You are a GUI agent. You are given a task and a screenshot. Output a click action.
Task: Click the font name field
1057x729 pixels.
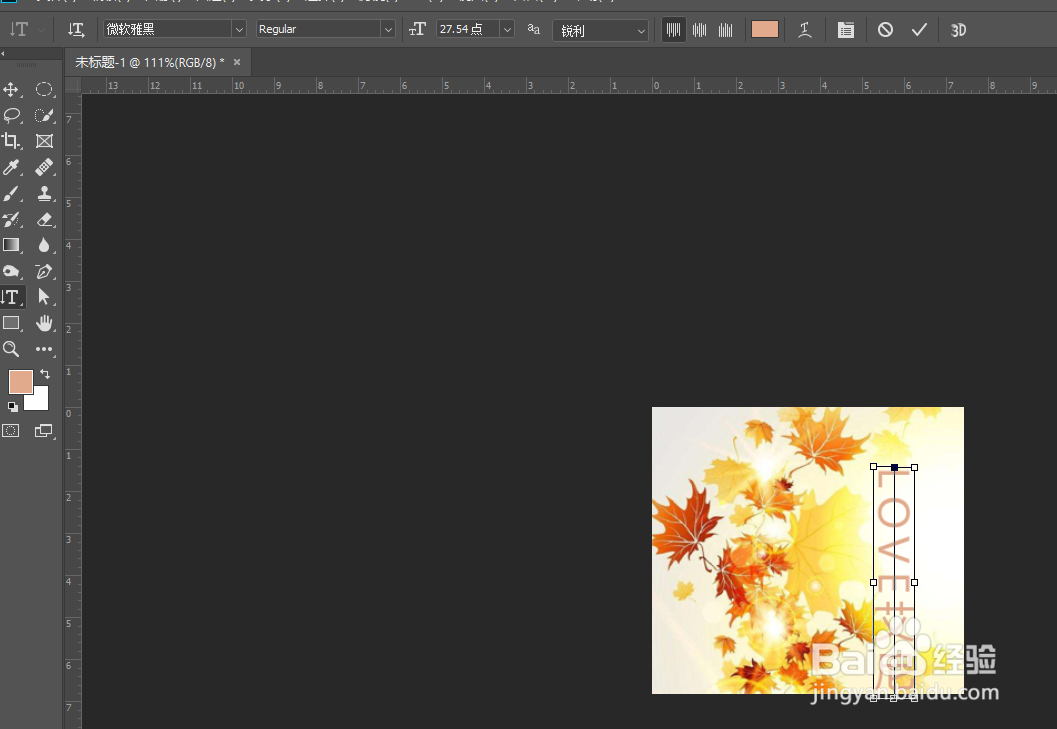click(167, 29)
